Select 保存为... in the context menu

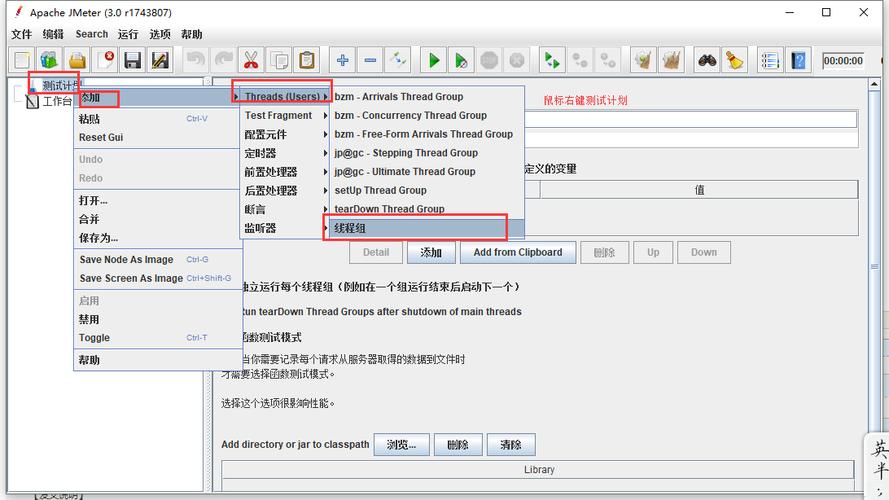158,238
